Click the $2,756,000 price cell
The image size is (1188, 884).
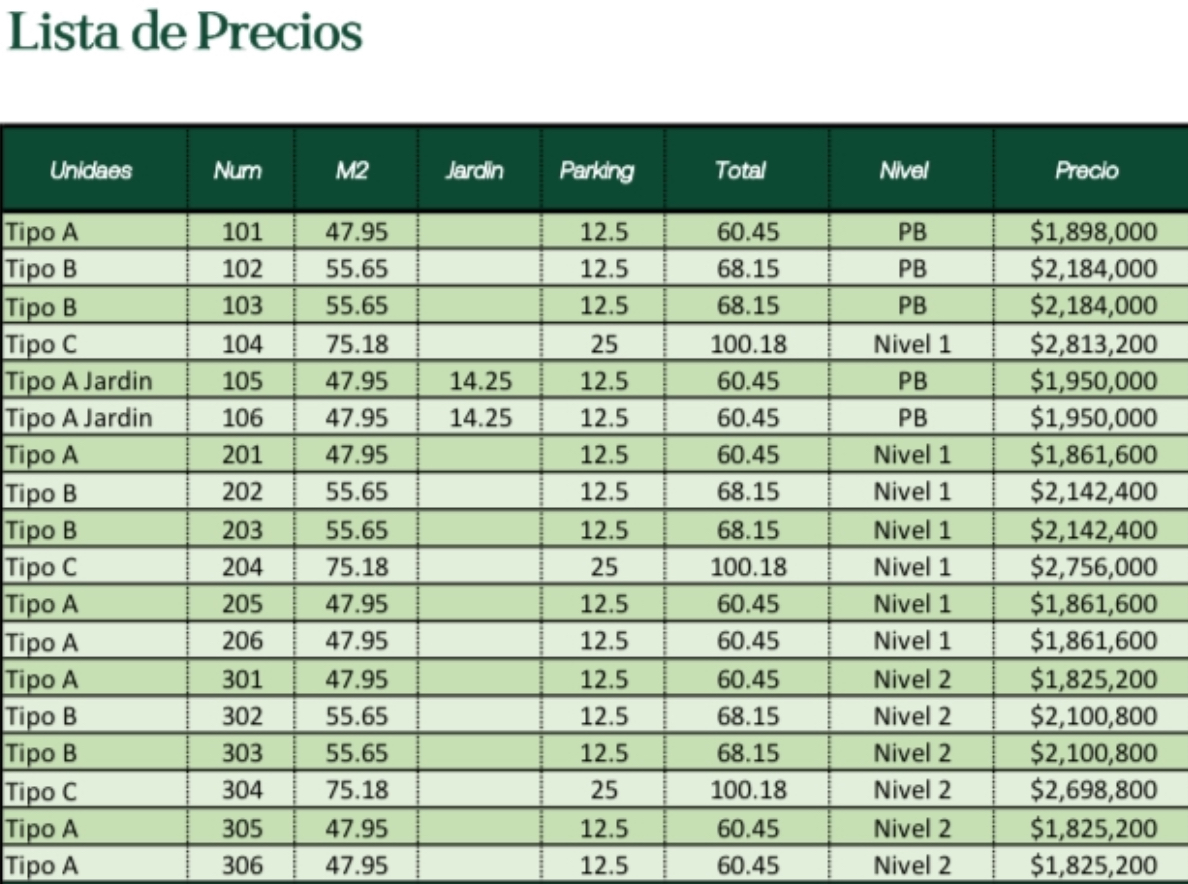pyautogui.click(x=1093, y=568)
